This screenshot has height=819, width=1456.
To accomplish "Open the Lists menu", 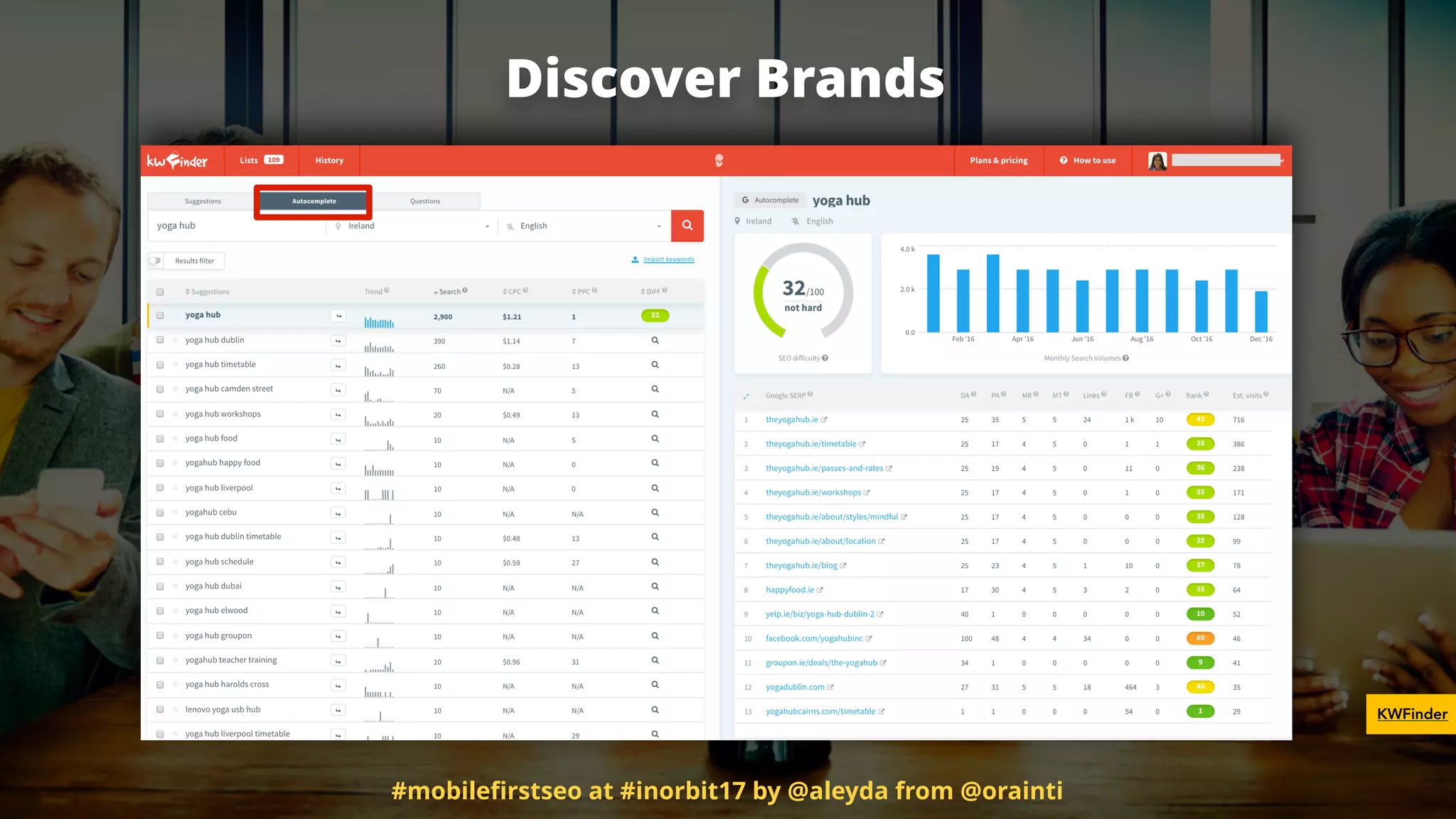I will [x=262, y=161].
